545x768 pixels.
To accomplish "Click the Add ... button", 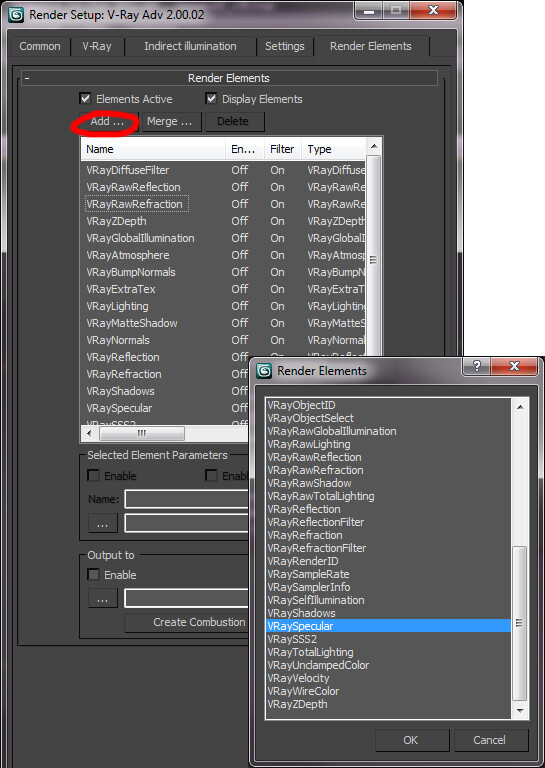I will [x=107, y=121].
